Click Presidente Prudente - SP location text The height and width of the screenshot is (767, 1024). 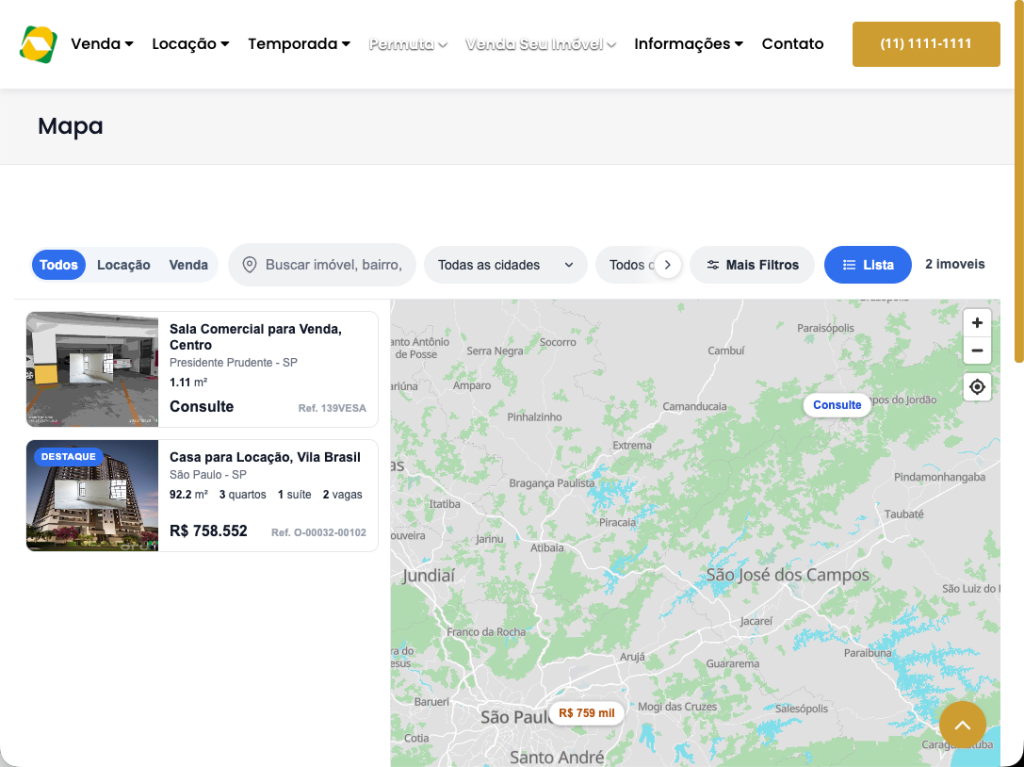(x=233, y=362)
